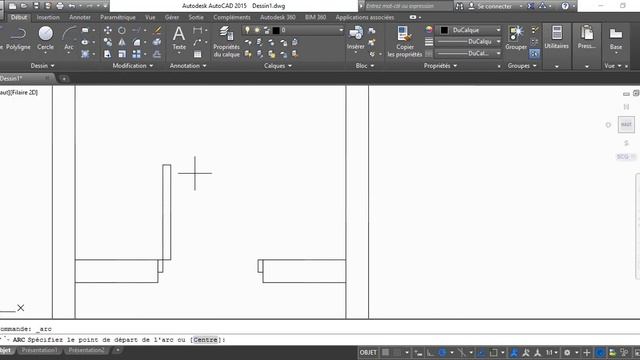Click the Copy objects icon in Modification

coord(108,42)
